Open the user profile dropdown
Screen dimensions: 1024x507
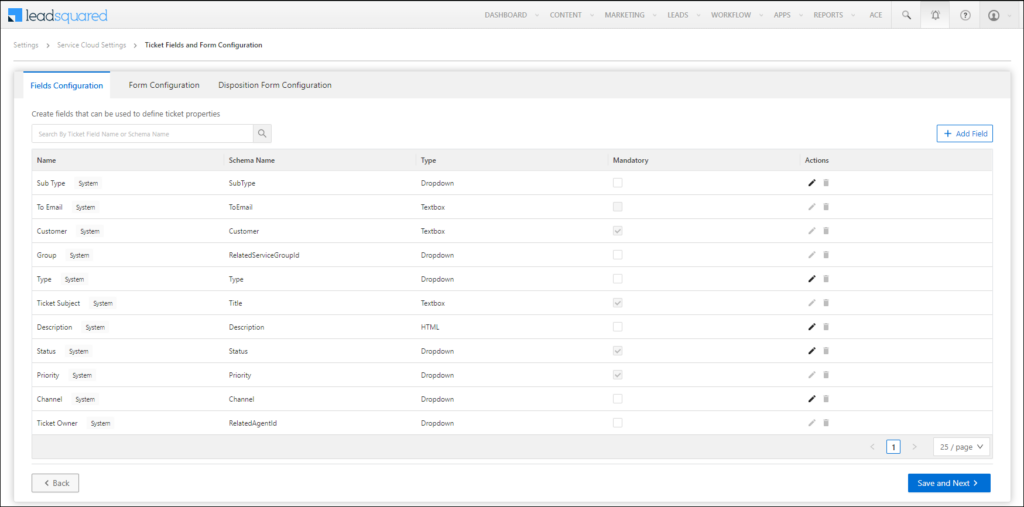(999, 15)
